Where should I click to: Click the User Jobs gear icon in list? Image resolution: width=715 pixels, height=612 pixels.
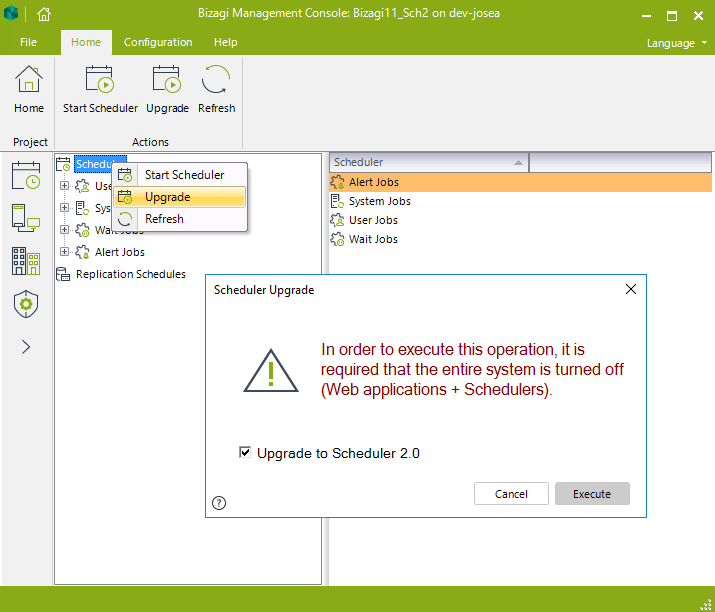click(337, 220)
